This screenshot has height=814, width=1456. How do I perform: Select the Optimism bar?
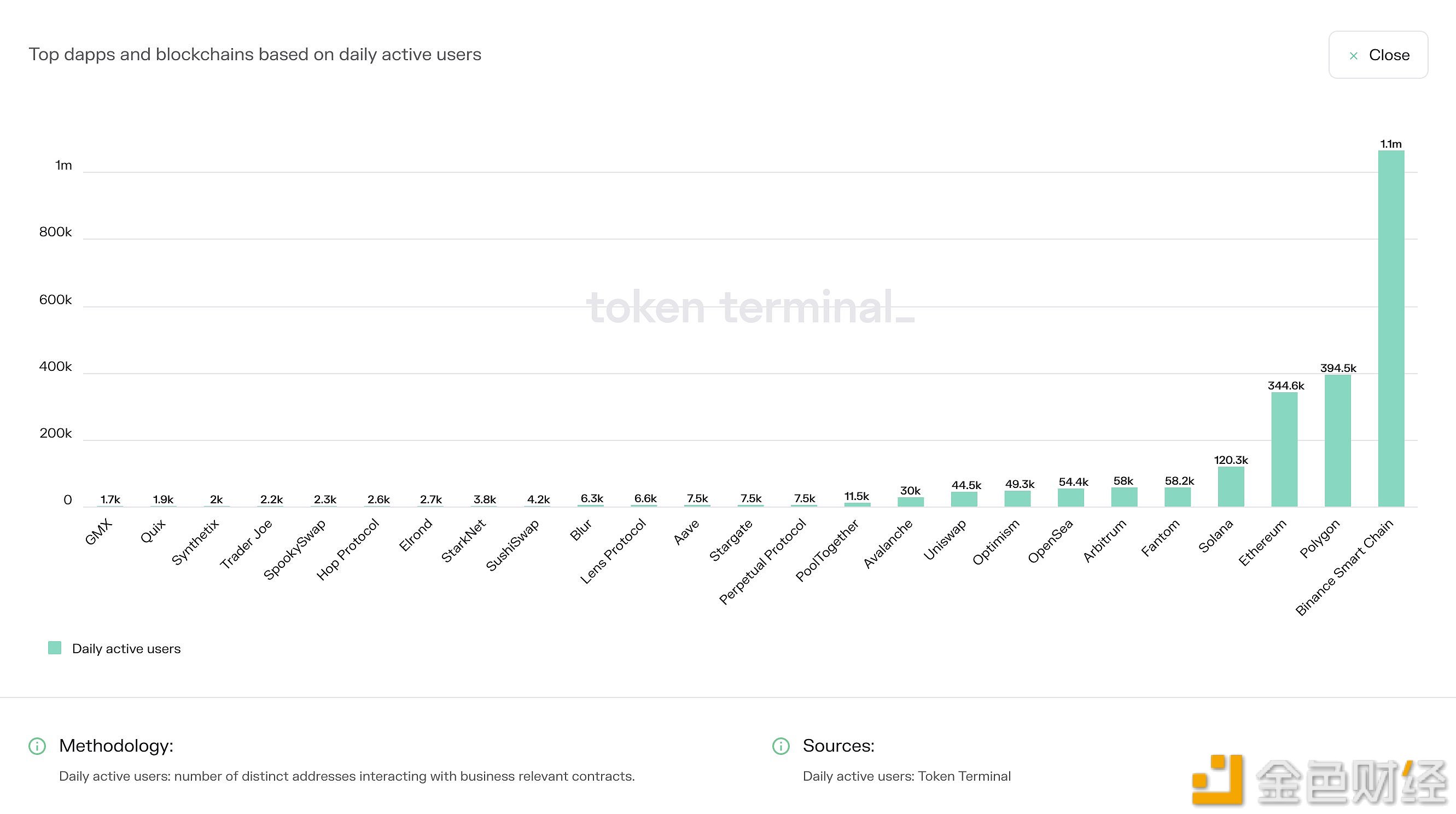coord(1017,498)
